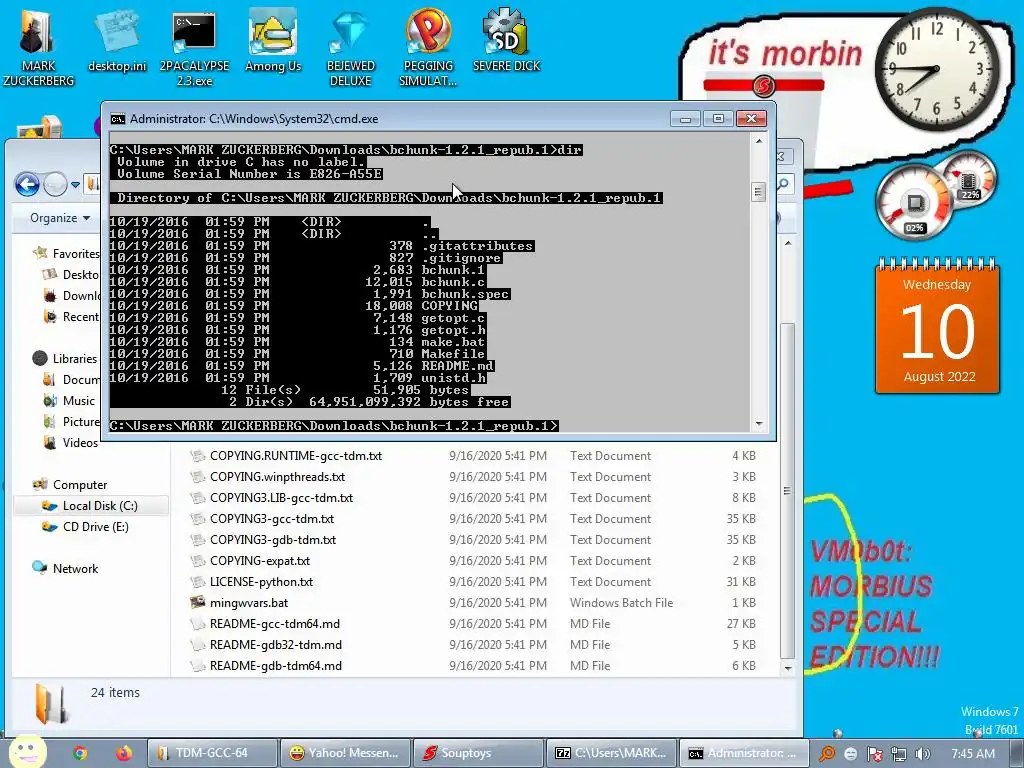This screenshot has width=1024, height=768.
Task: Select the mingwvars.bat file icon
Action: click(x=197, y=602)
